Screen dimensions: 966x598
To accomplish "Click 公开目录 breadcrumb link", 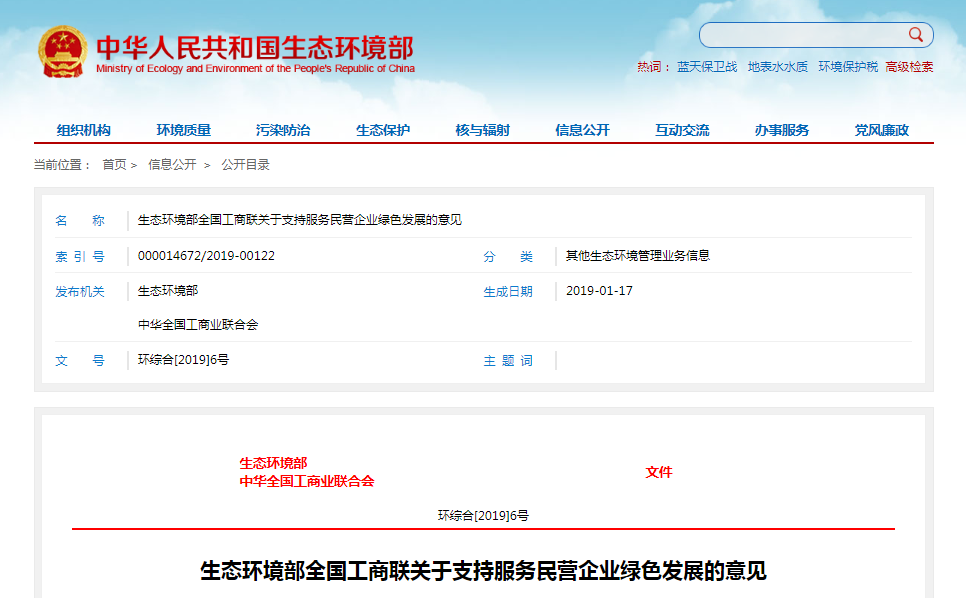I will [x=245, y=165].
